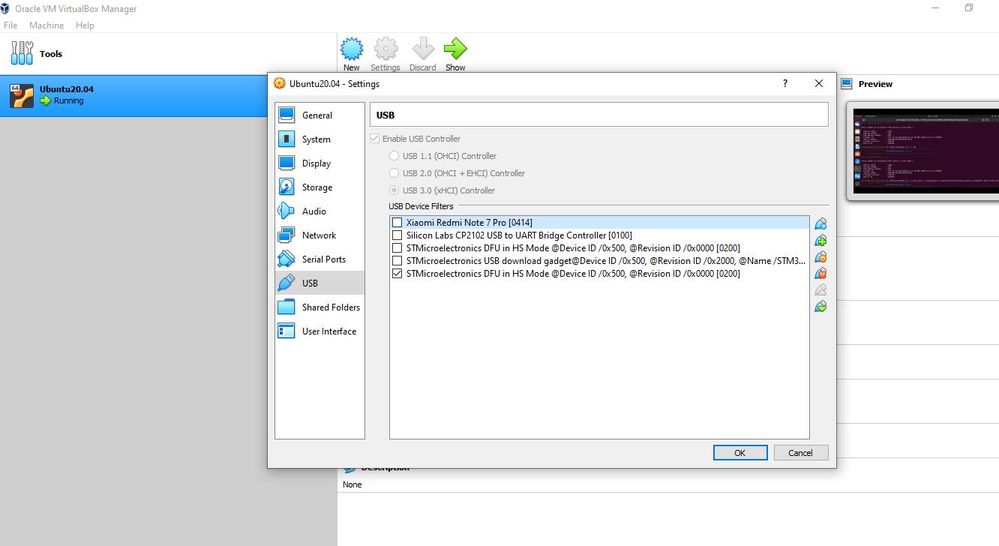The width and height of the screenshot is (999, 546).
Task: Click the remove selected USB filter icon
Action: pos(821,273)
